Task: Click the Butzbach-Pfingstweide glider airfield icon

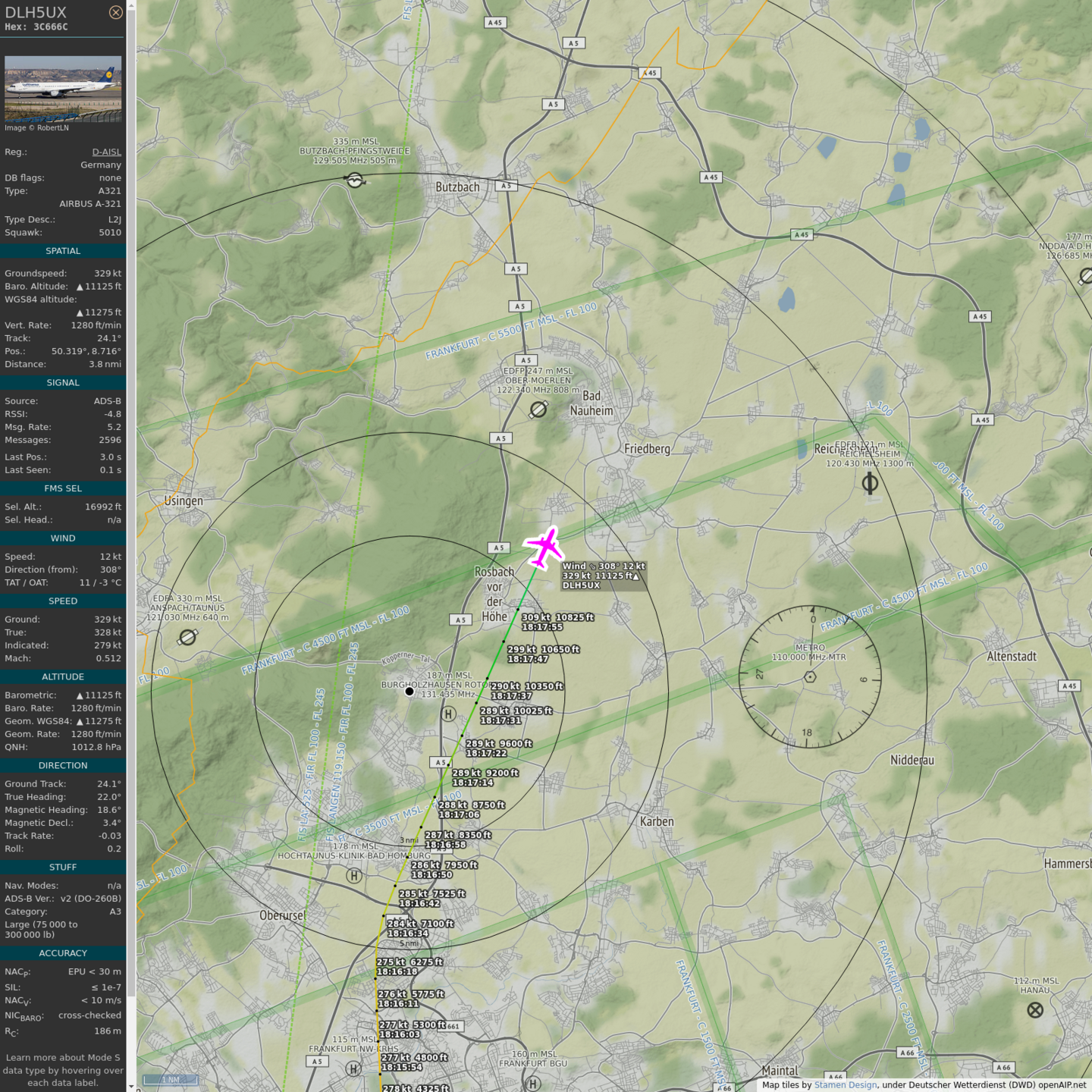Action: click(354, 180)
